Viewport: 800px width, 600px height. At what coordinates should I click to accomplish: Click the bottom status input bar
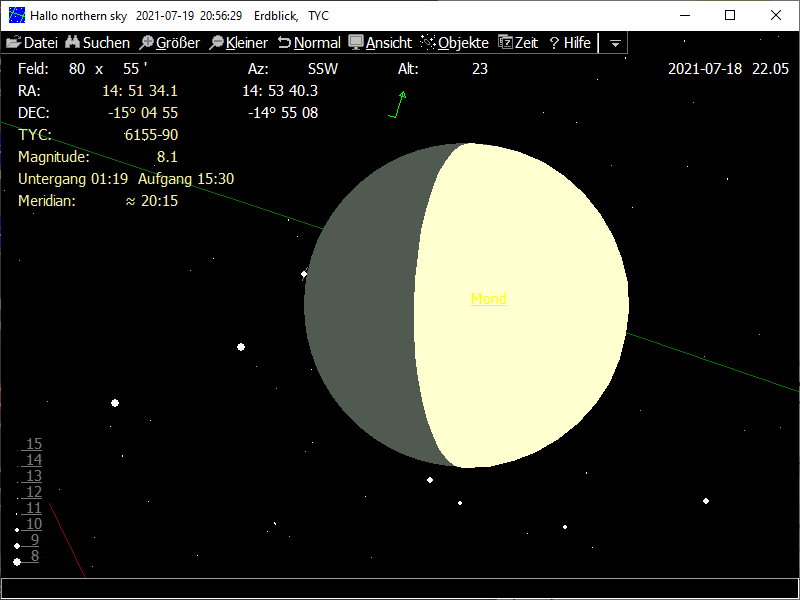click(400, 588)
